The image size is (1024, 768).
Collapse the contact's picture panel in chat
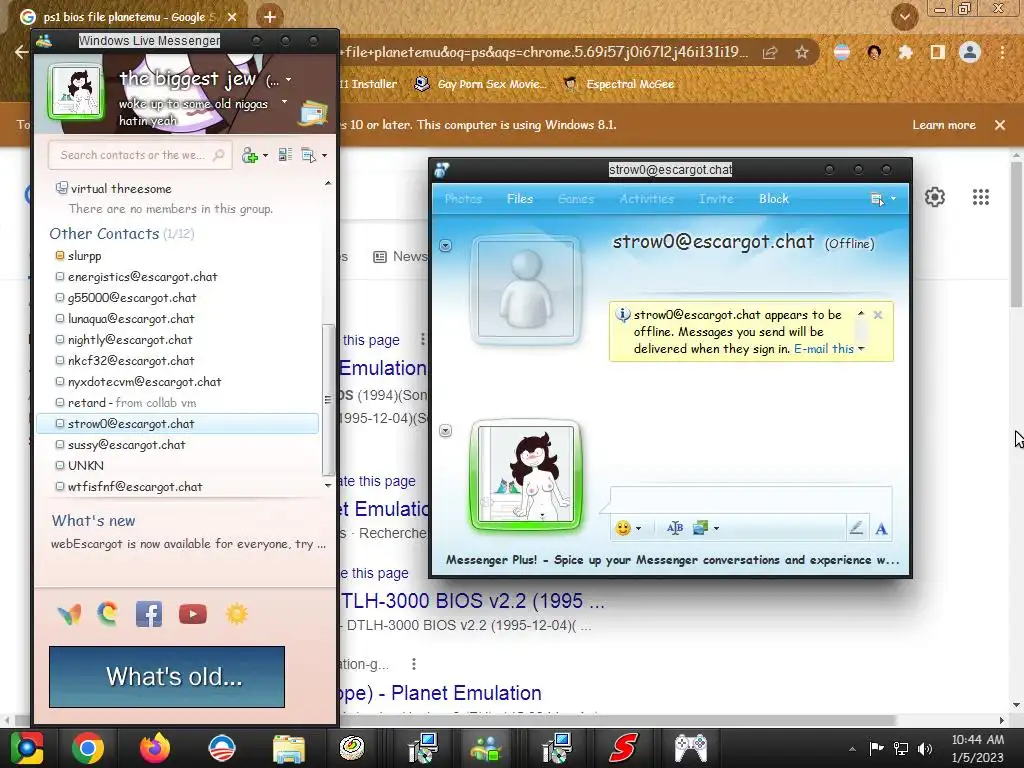click(x=445, y=246)
